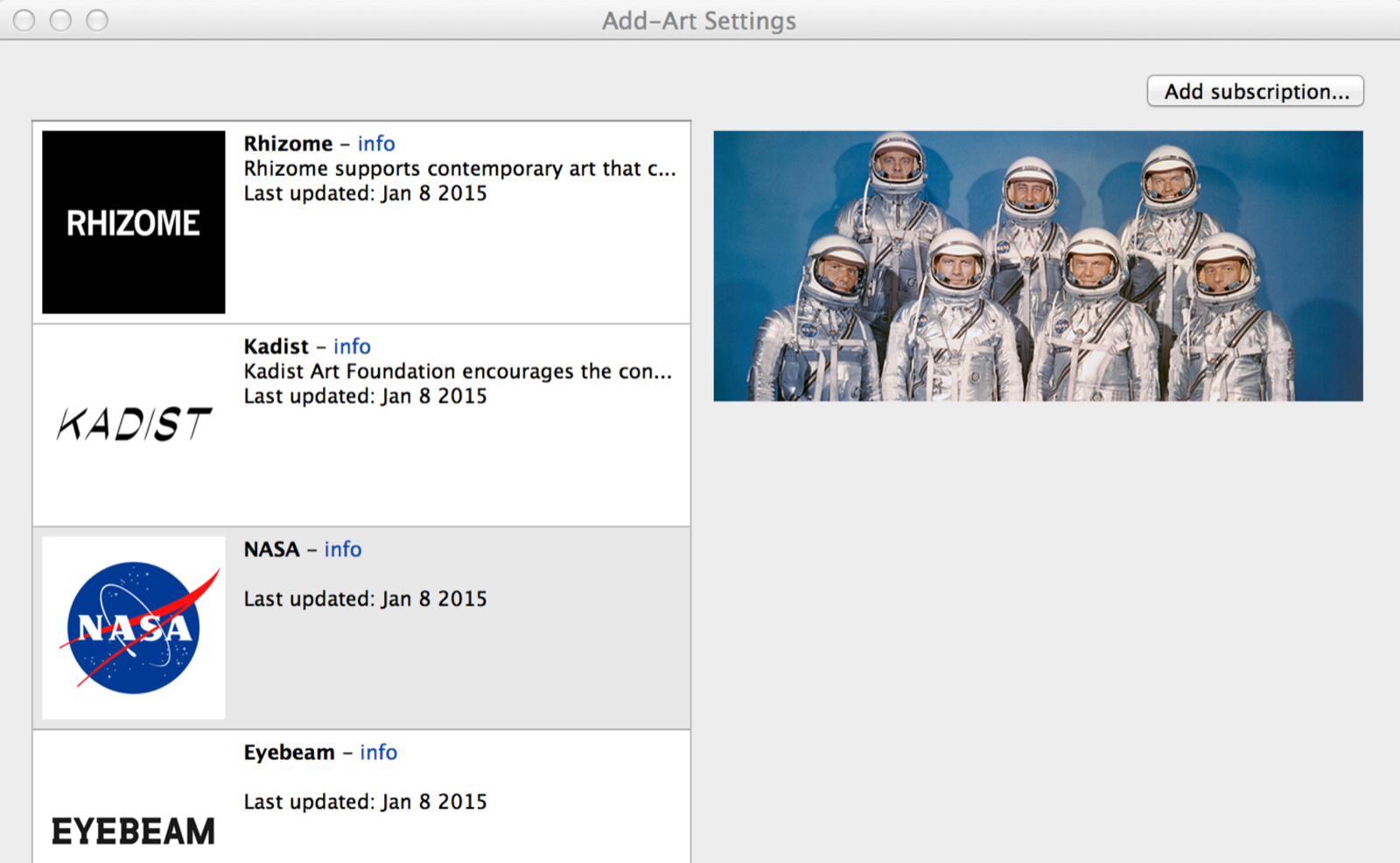
Task: Open the NASA info link
Action: point(343,550)
